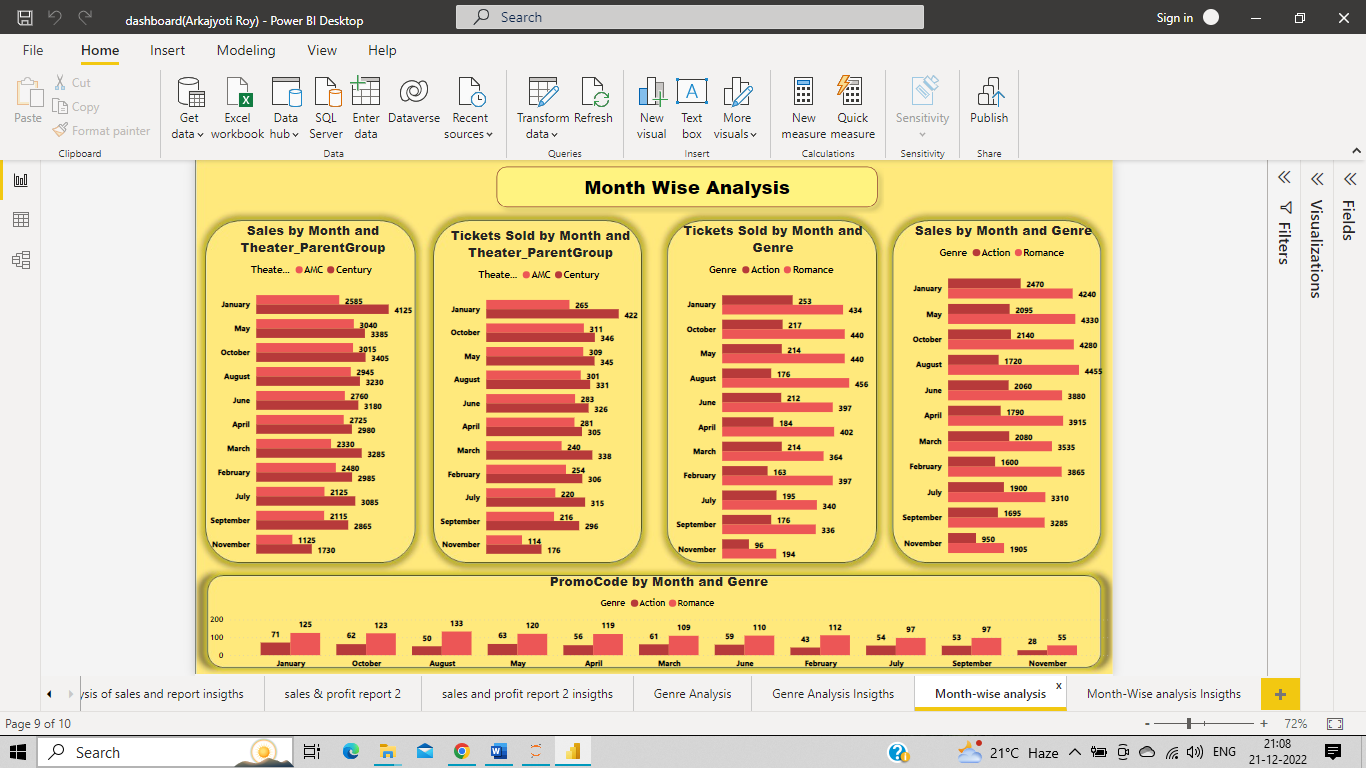Image resolution: width=1366 pixels, height=768 pixels.
Task: Click the Sign in button
Action: (x=1175, y=17)
